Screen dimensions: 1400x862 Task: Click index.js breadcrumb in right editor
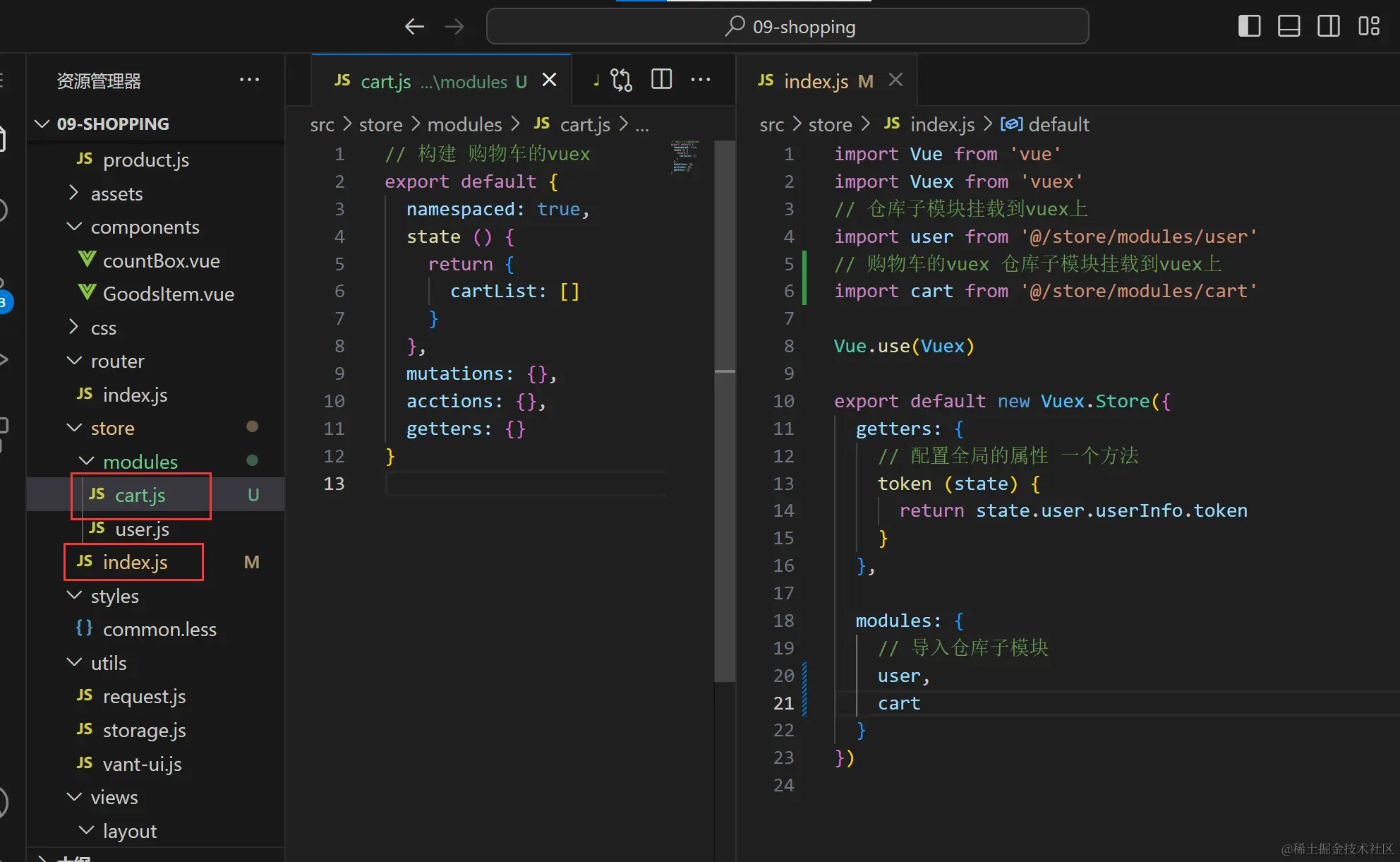coord(929,125)
